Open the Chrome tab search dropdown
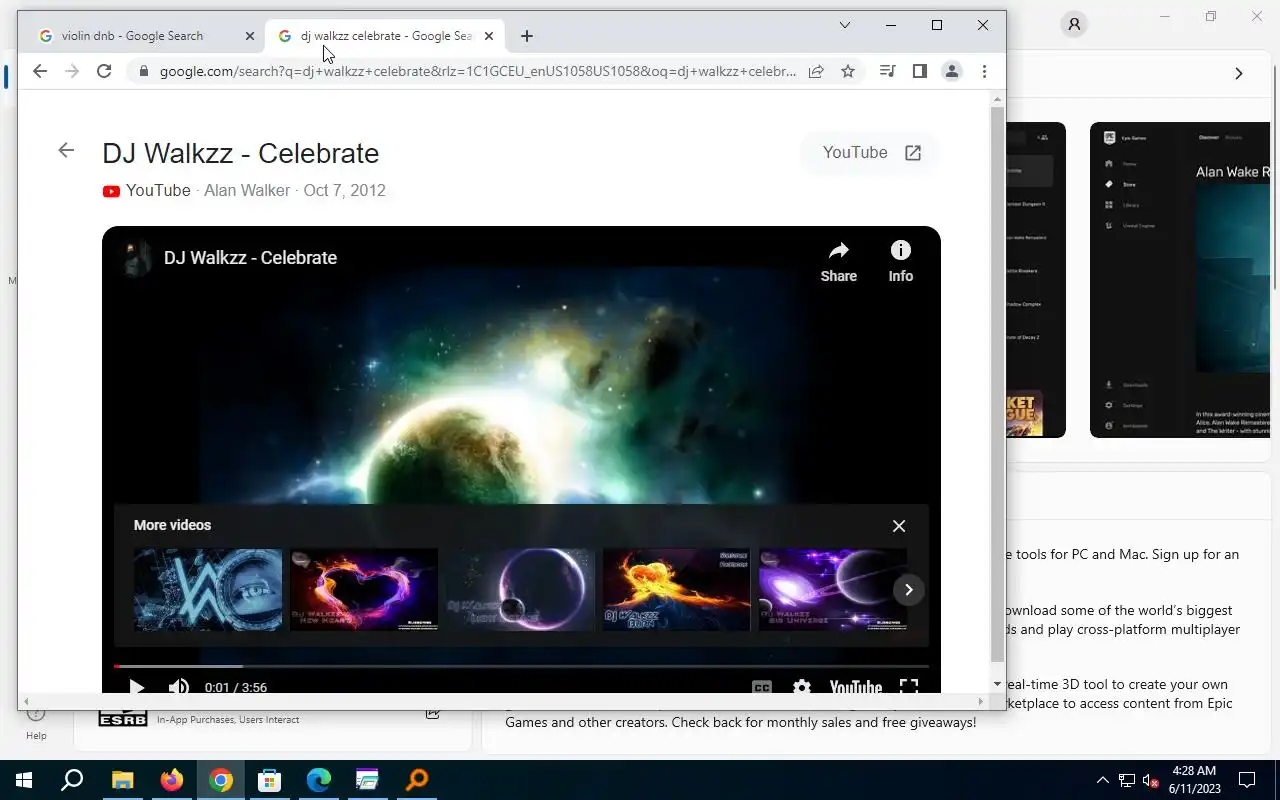The width and height of the screenshot is (1280, 800). tap(845, 25)
